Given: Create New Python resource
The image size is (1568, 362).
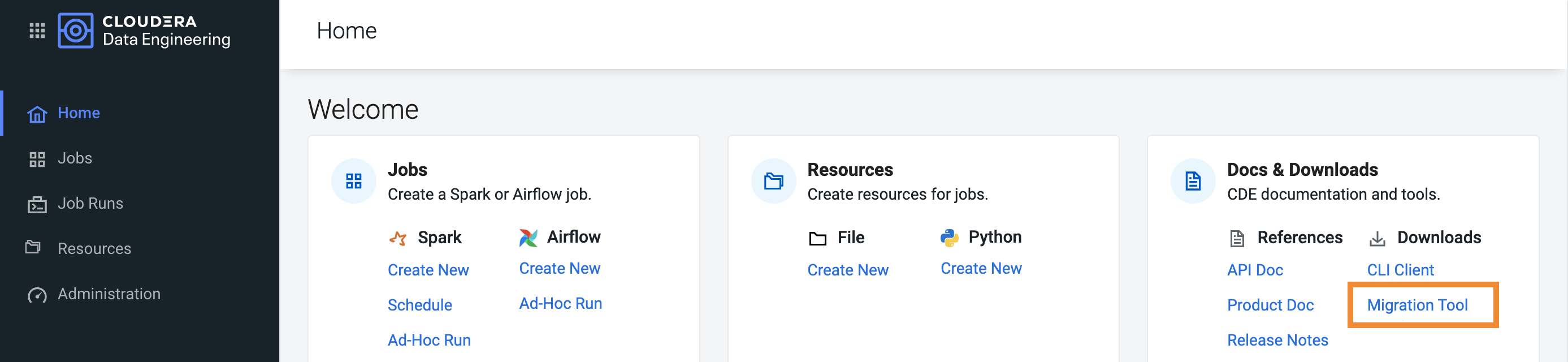Looking at the screenshot, I should [x=981, y=268].
